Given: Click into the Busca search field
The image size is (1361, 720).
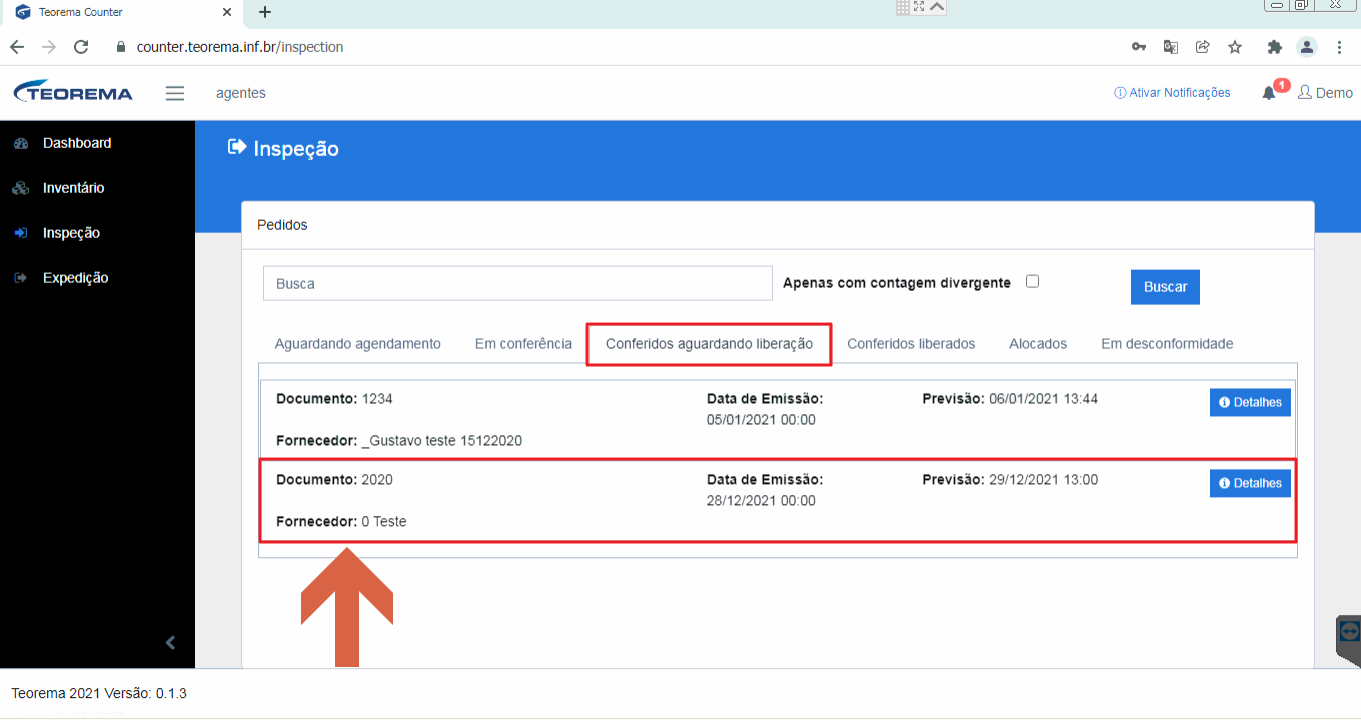Looking at the screenshot, I should pyautogui.click(x=518, y=283).
